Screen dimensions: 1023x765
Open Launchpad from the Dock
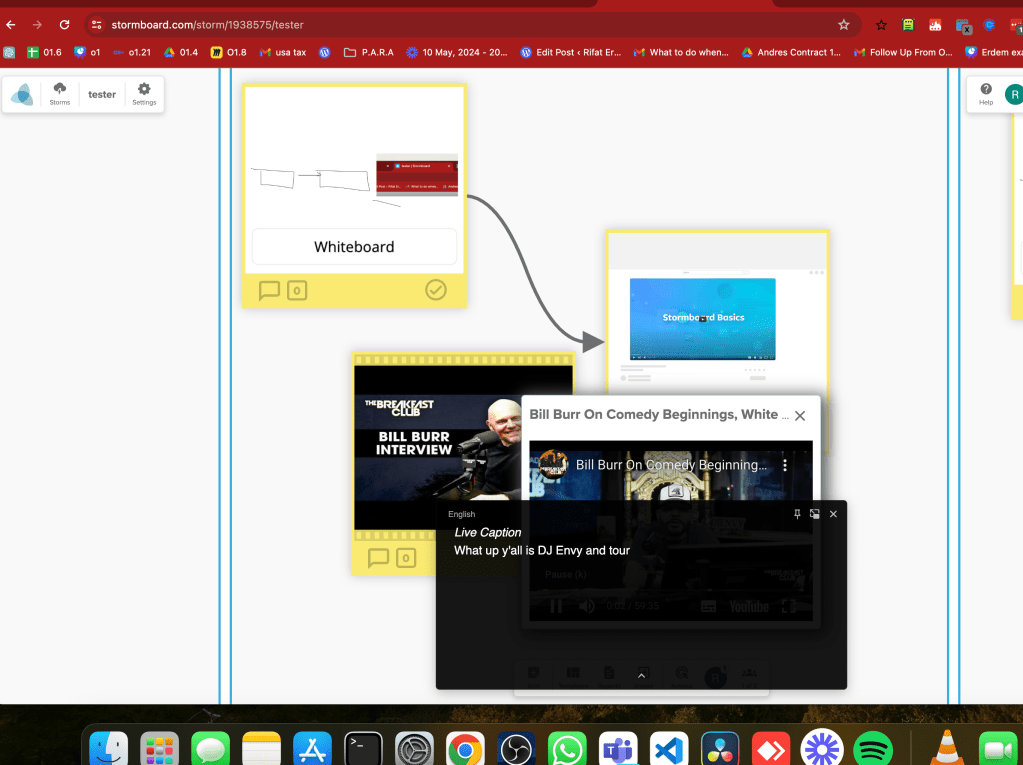point(159,749)
